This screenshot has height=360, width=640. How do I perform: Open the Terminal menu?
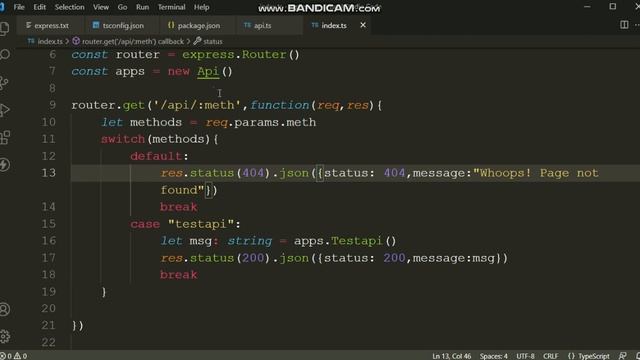pos(171,7)
